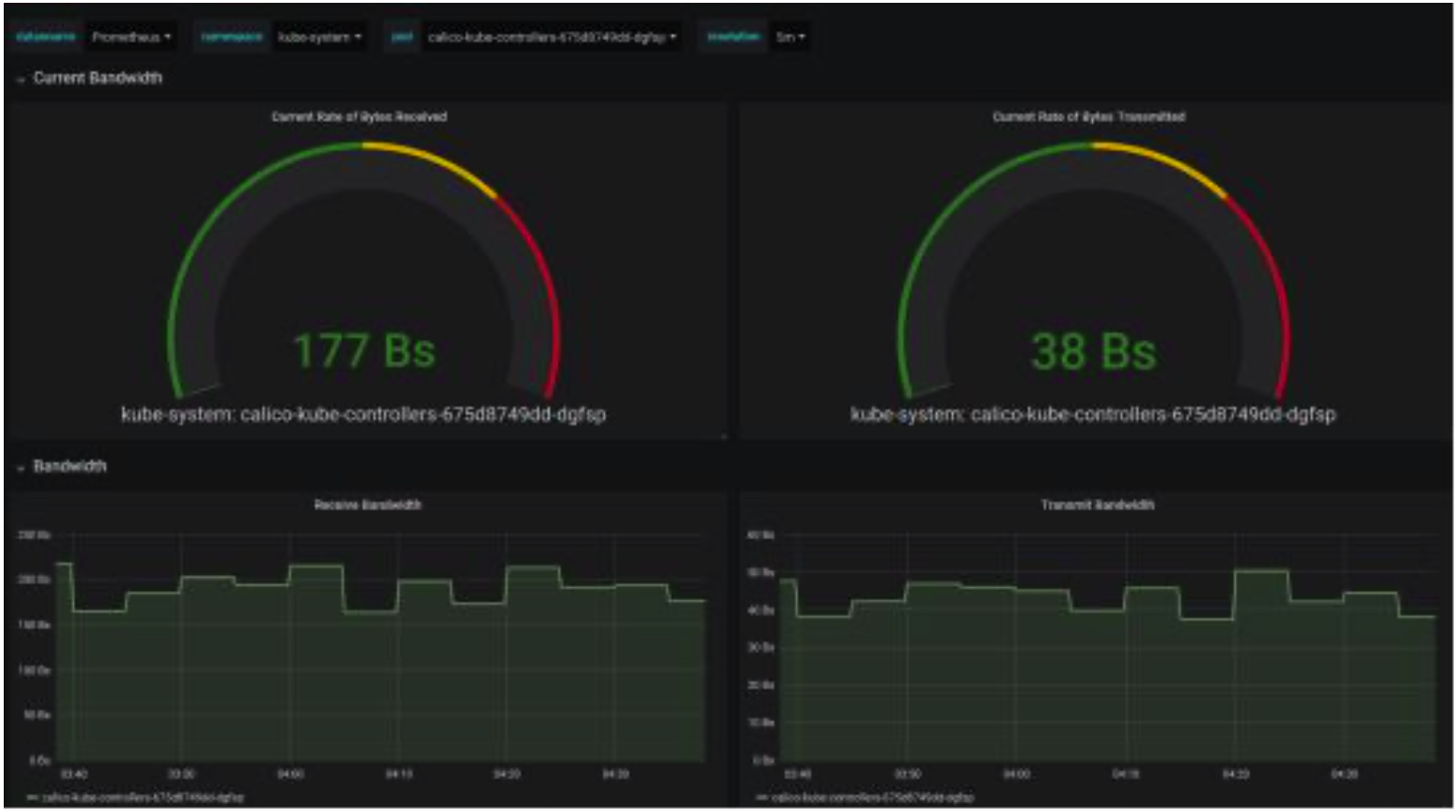Open Current Rate of Bytes Transmitted panel menu

point(1088,117)
